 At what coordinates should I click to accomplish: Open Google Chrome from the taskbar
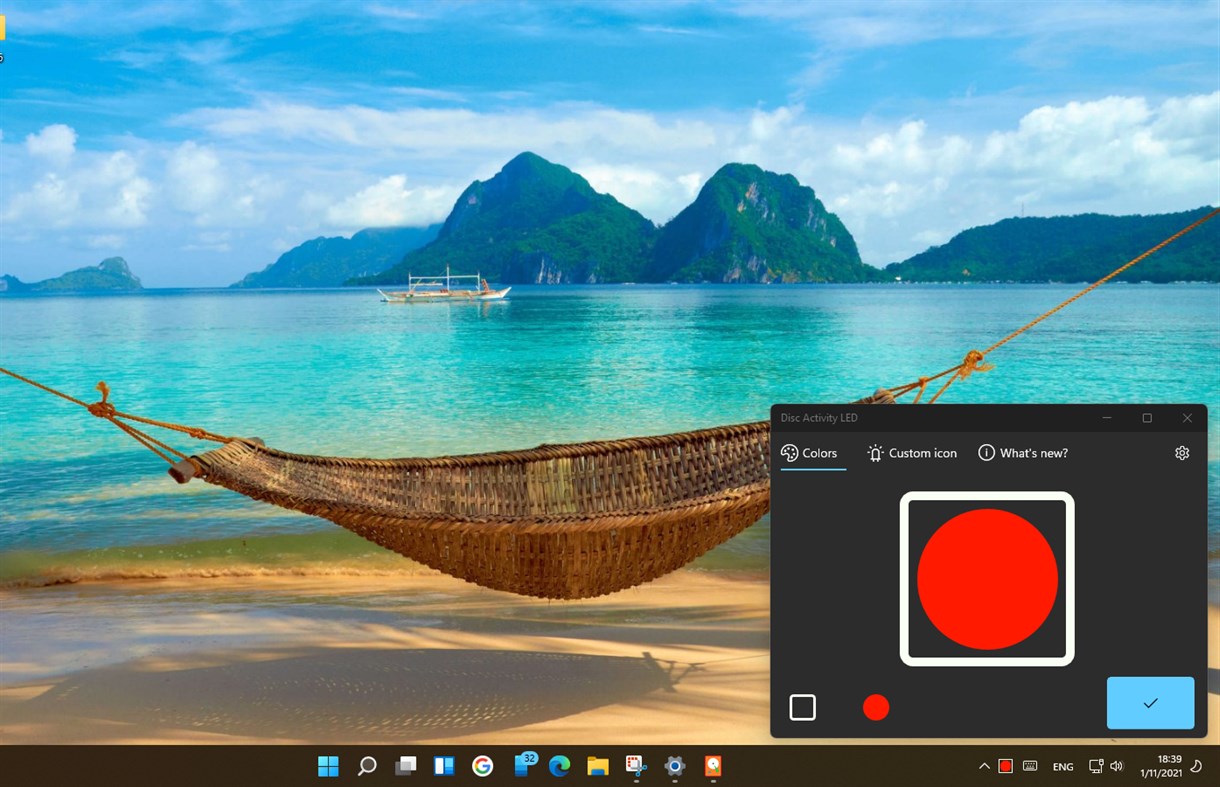[483, 767]
